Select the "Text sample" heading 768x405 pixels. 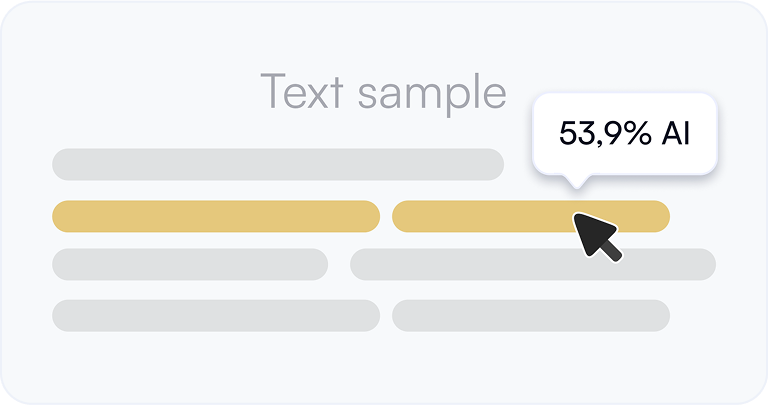coord(384,93)
